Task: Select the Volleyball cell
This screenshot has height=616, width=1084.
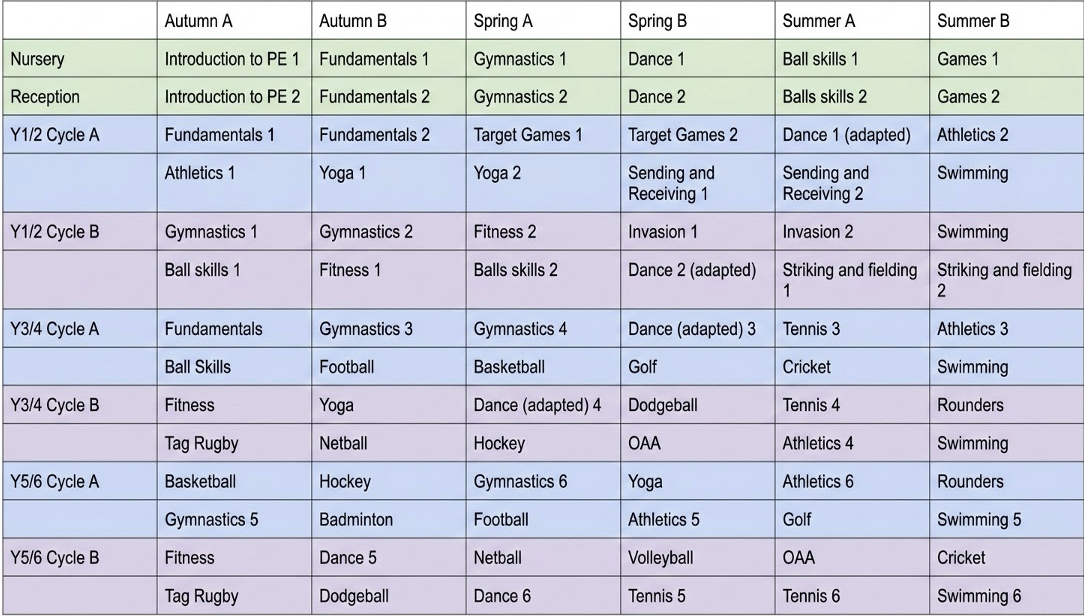Action: (698, 557)
